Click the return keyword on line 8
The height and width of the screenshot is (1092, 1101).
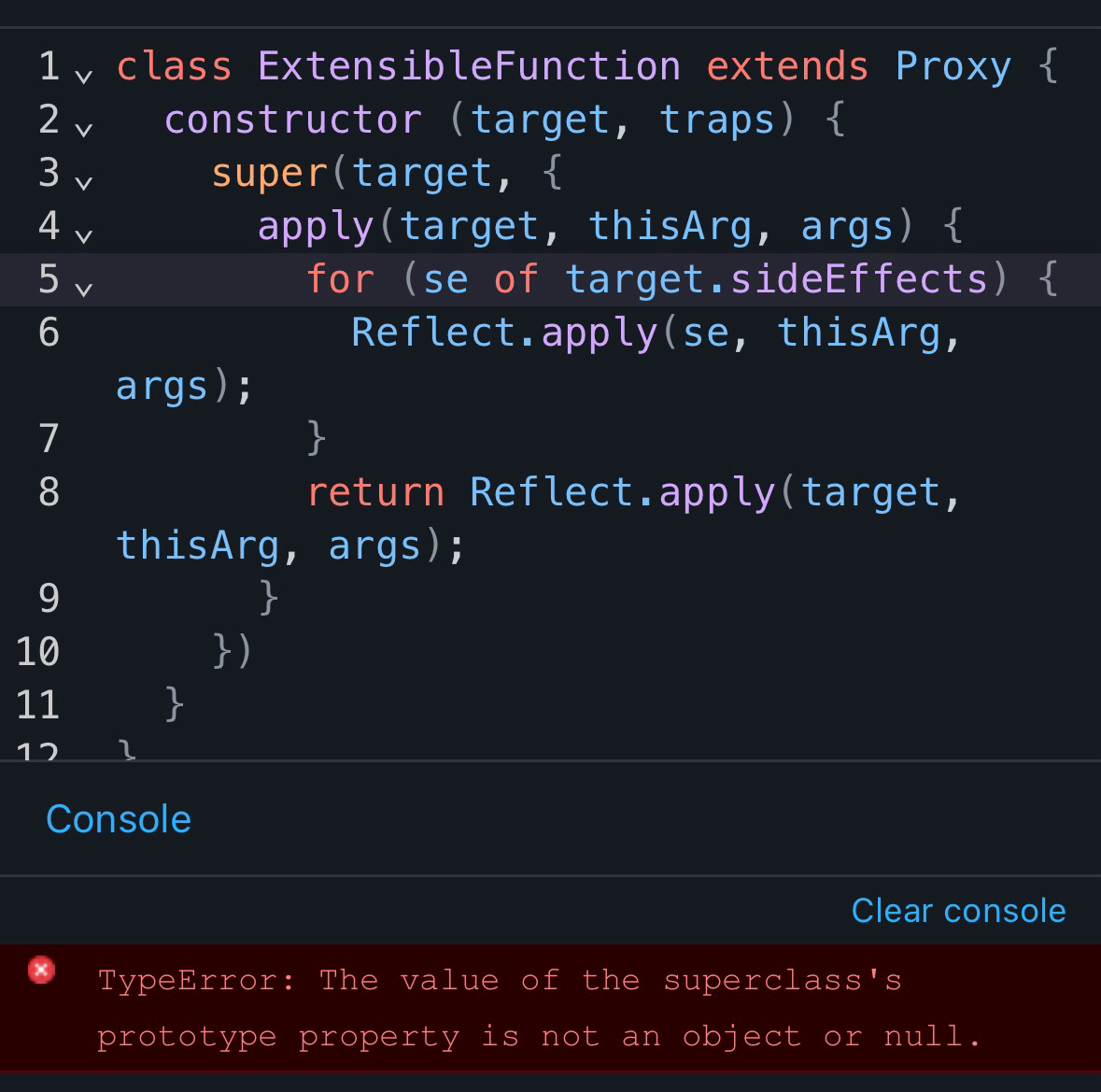(375, 492)
